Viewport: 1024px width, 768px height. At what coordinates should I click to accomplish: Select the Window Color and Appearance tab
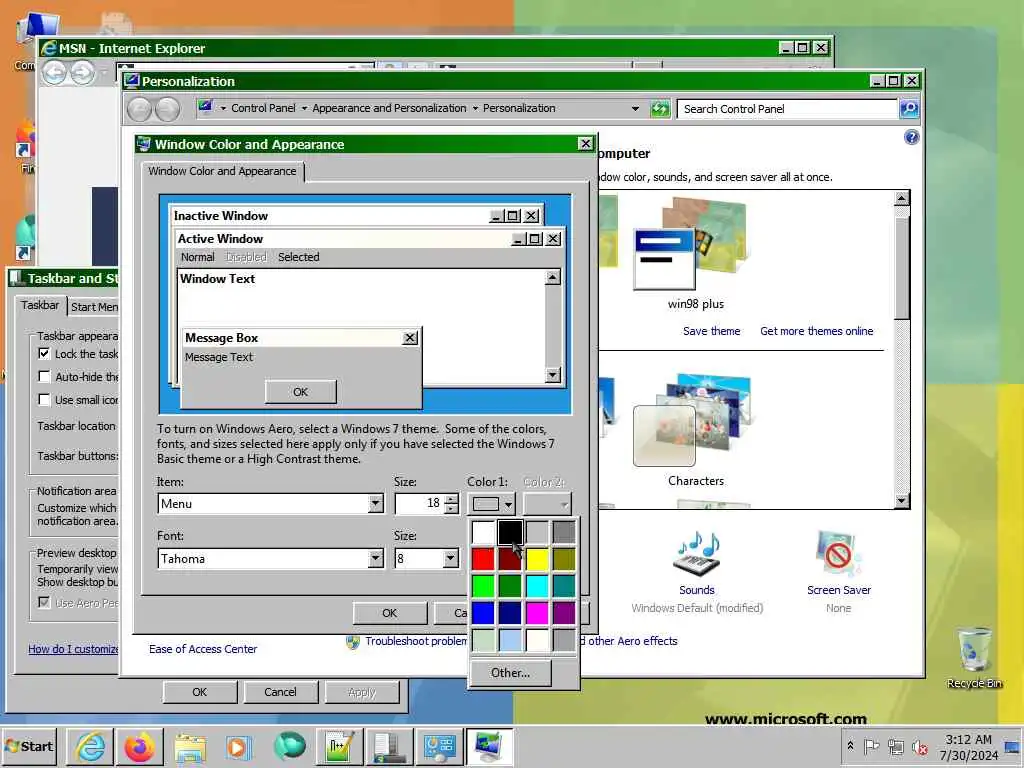tap(223, 171)
